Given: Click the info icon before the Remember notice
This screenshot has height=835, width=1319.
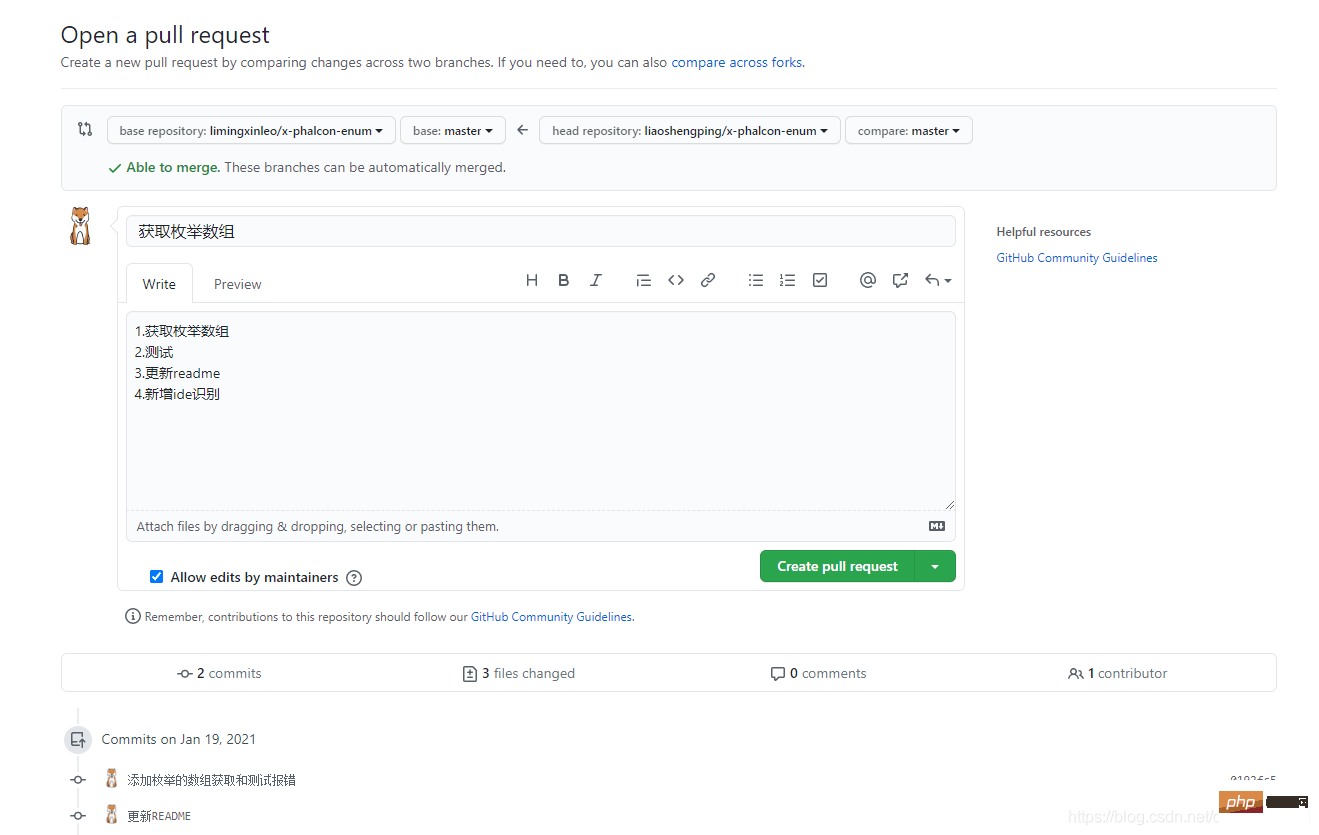Looking at the screenshot, I should tap(133, 616).
